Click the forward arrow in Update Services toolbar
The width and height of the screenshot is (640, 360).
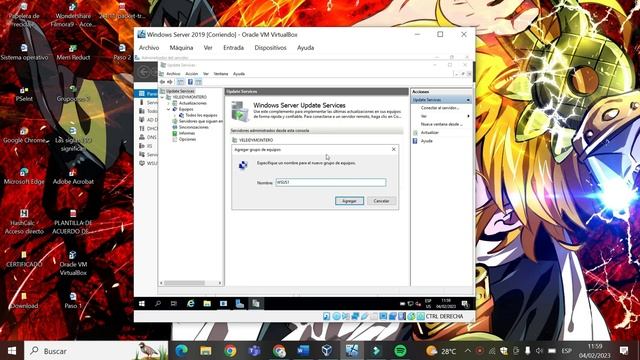tap(170, 82)
